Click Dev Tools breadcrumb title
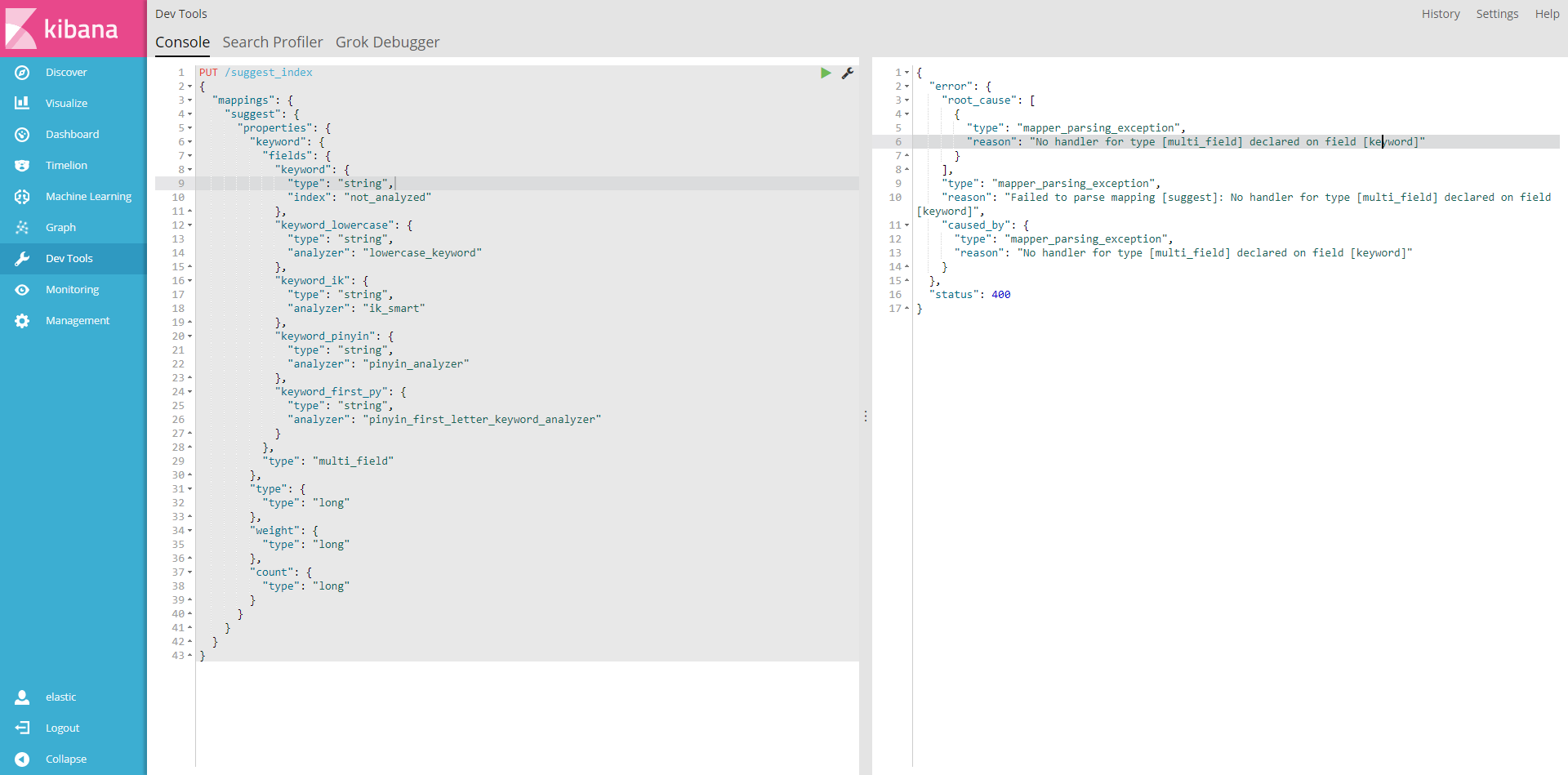 coord(181,14)
